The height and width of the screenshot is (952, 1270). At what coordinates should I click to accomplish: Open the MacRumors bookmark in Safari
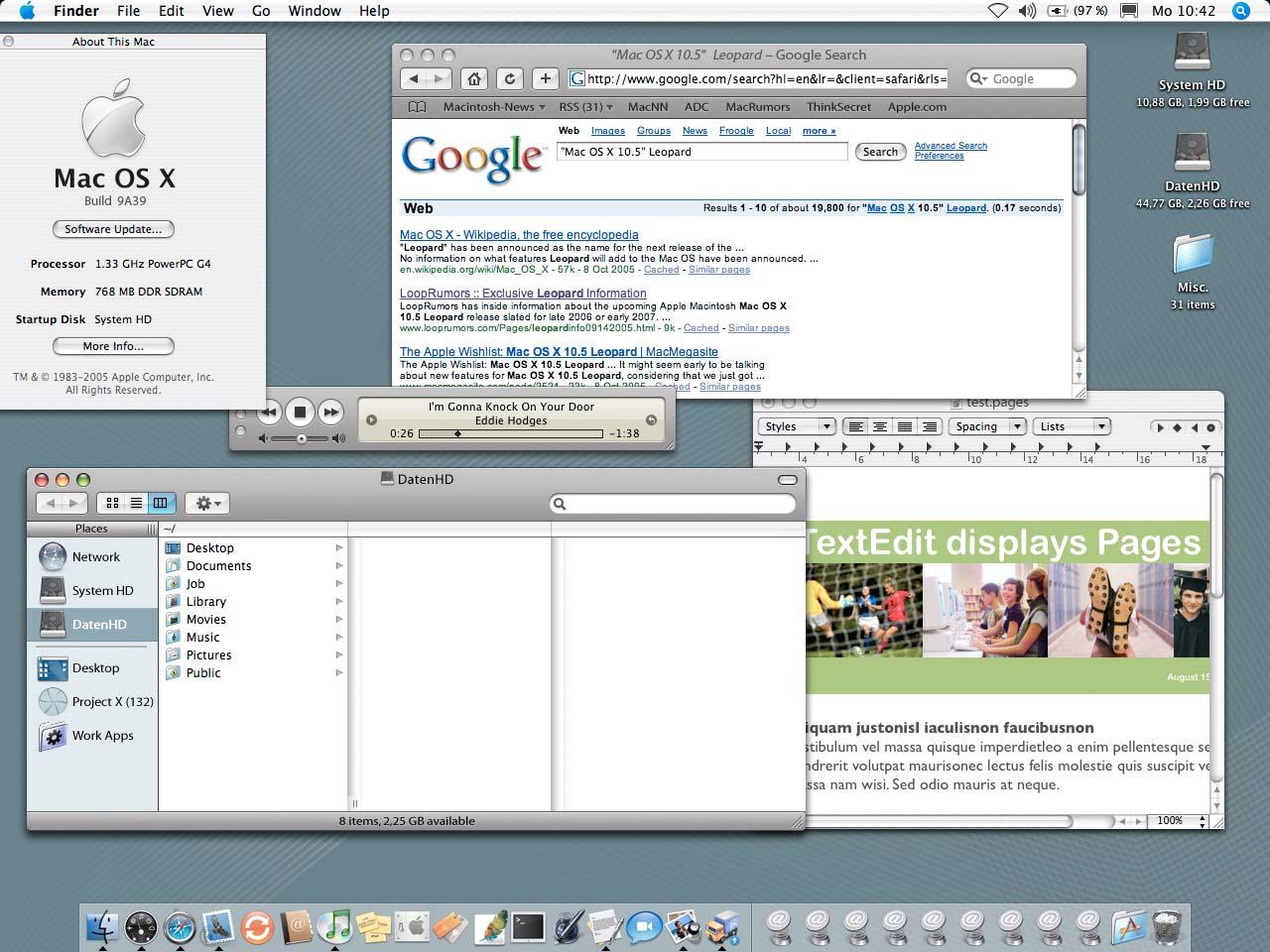coord(758,107)
